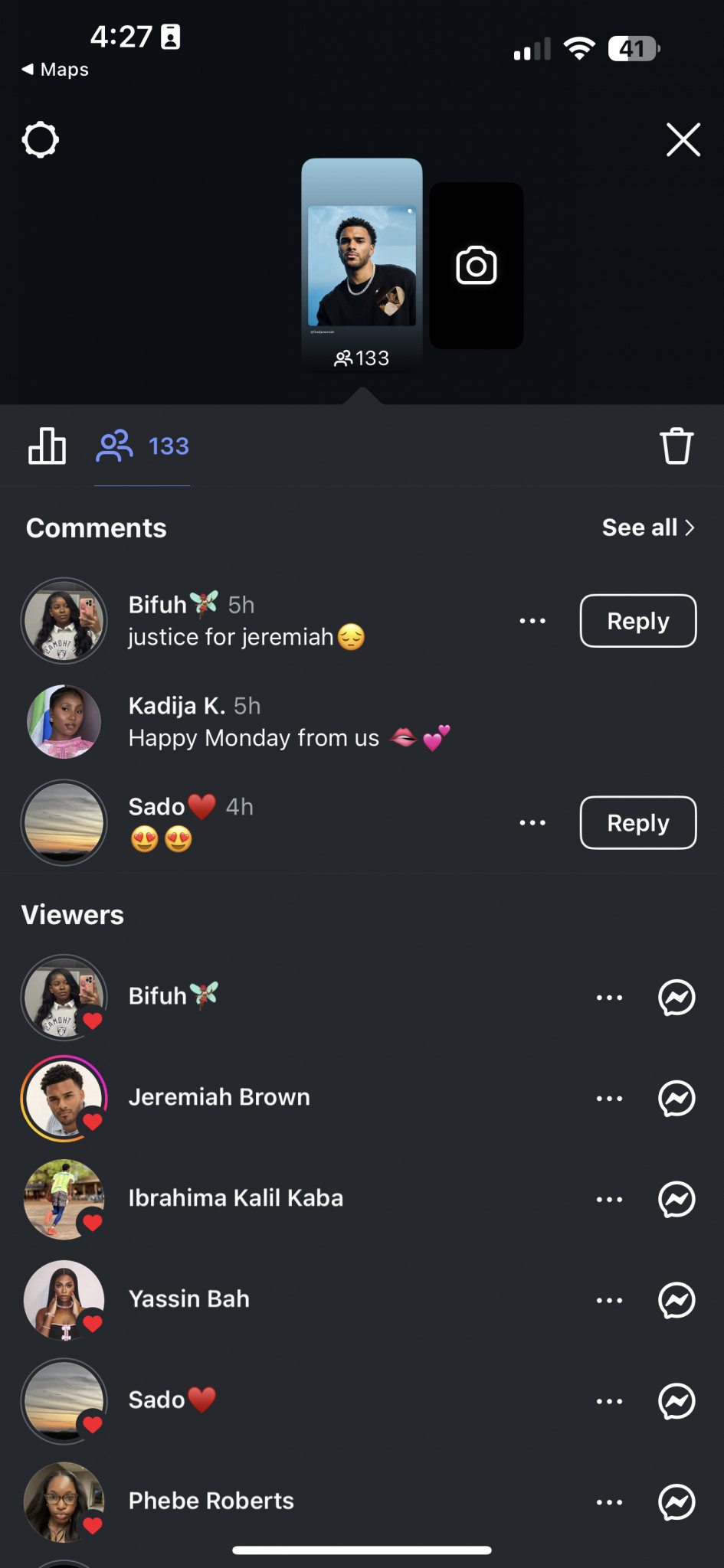Message Phebe Roberts via Messenger icon
This screenshot has width=724, height=1568.
pyautogui.click(x=676, y=1502)
